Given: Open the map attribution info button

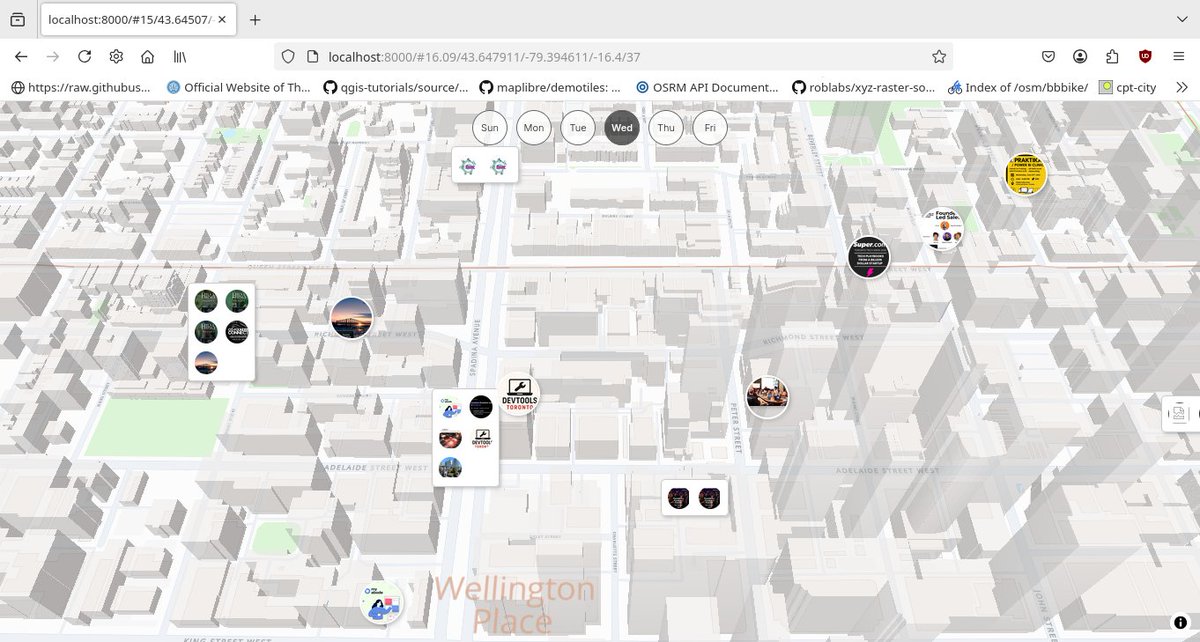Looking at the screenshot, I should pos(1180,622).
